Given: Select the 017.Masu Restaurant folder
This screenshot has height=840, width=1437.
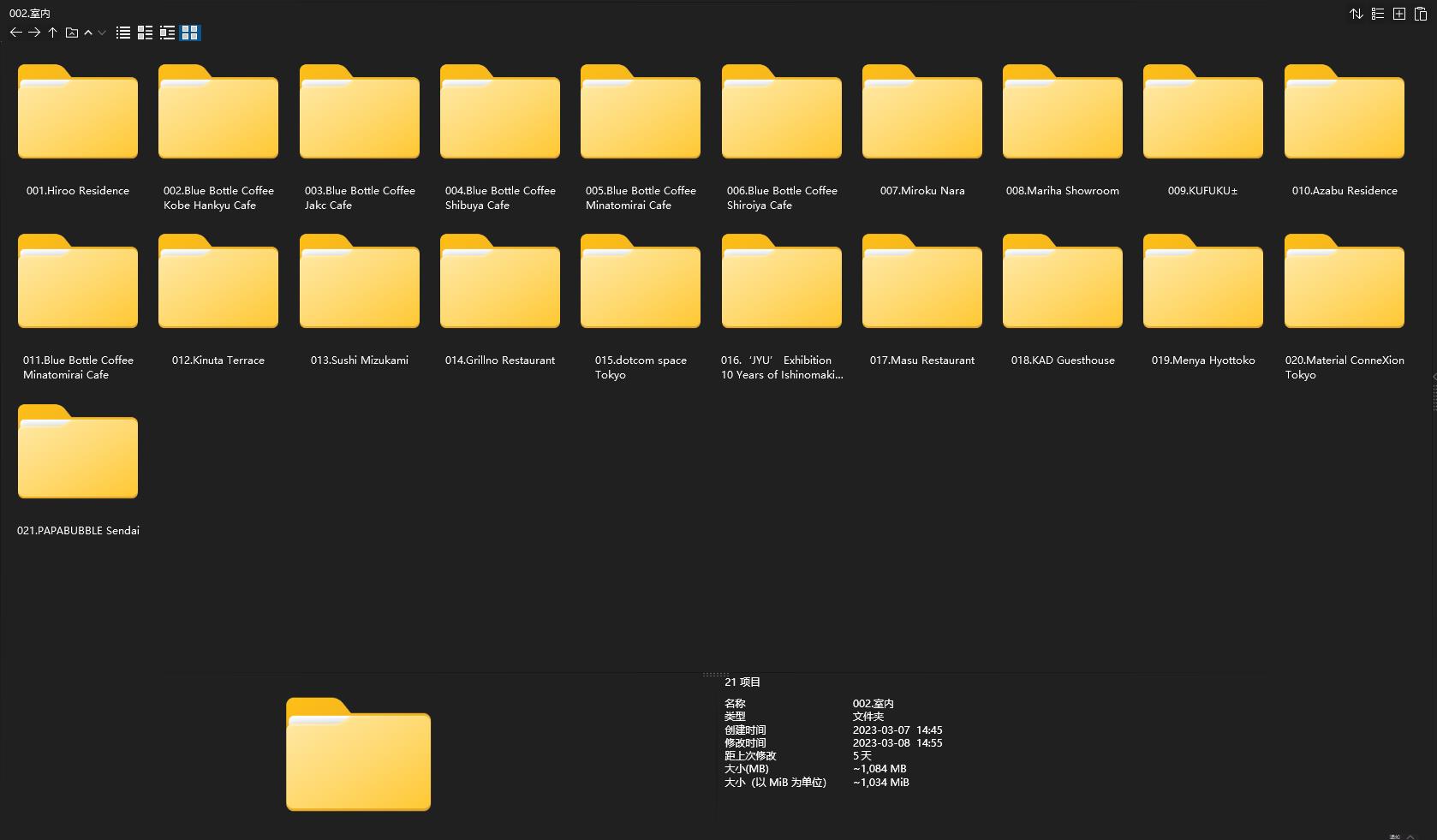Looking at the screenshot, I should (922, 300).
